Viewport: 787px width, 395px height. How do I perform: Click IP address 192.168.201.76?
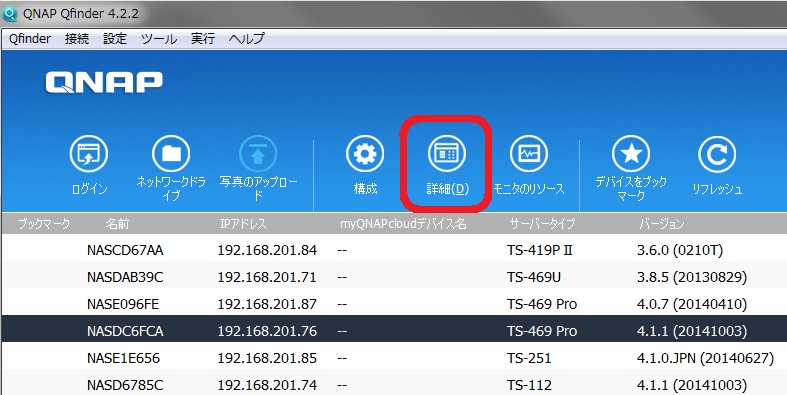[267, 331]
